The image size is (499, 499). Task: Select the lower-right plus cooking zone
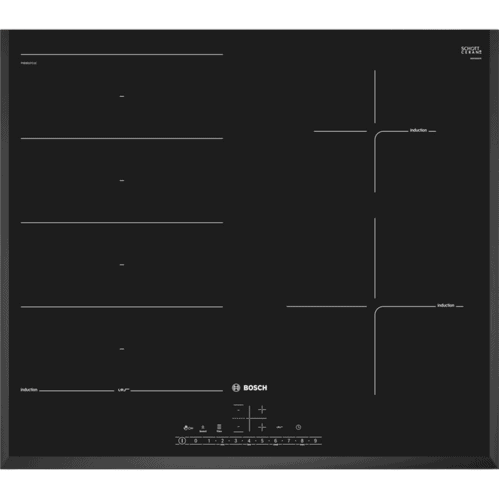(x=262, y=427)
